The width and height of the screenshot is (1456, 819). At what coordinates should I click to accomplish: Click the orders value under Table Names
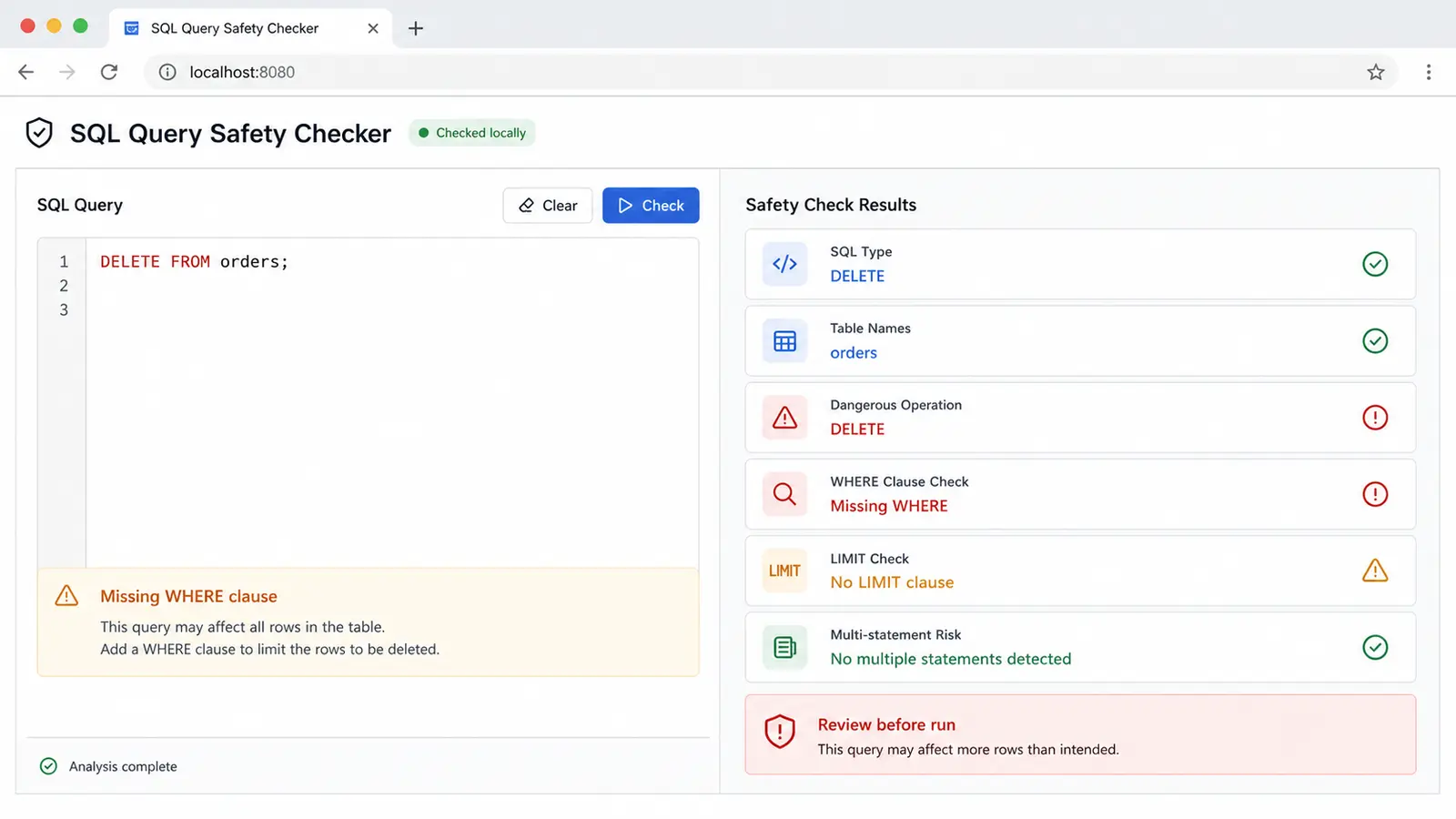(854, 353)
